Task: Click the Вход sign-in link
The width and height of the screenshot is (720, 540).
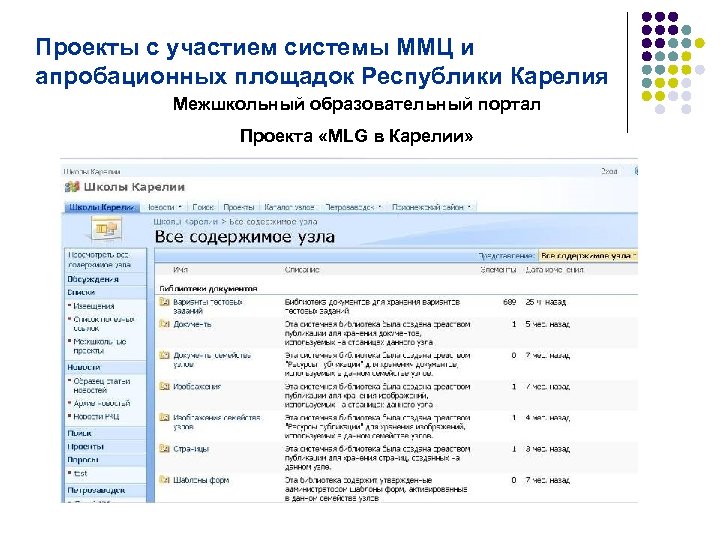Action: point(609,171)
